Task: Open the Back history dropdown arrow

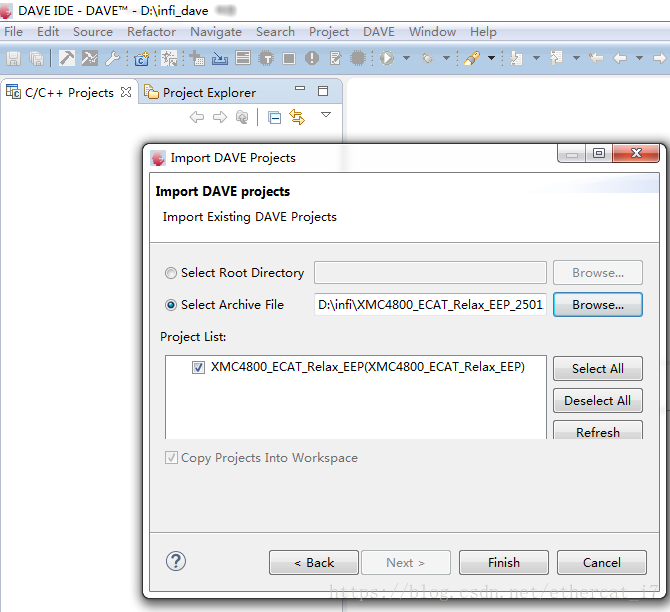Action: pyautogui.click(x=639, y=58)
